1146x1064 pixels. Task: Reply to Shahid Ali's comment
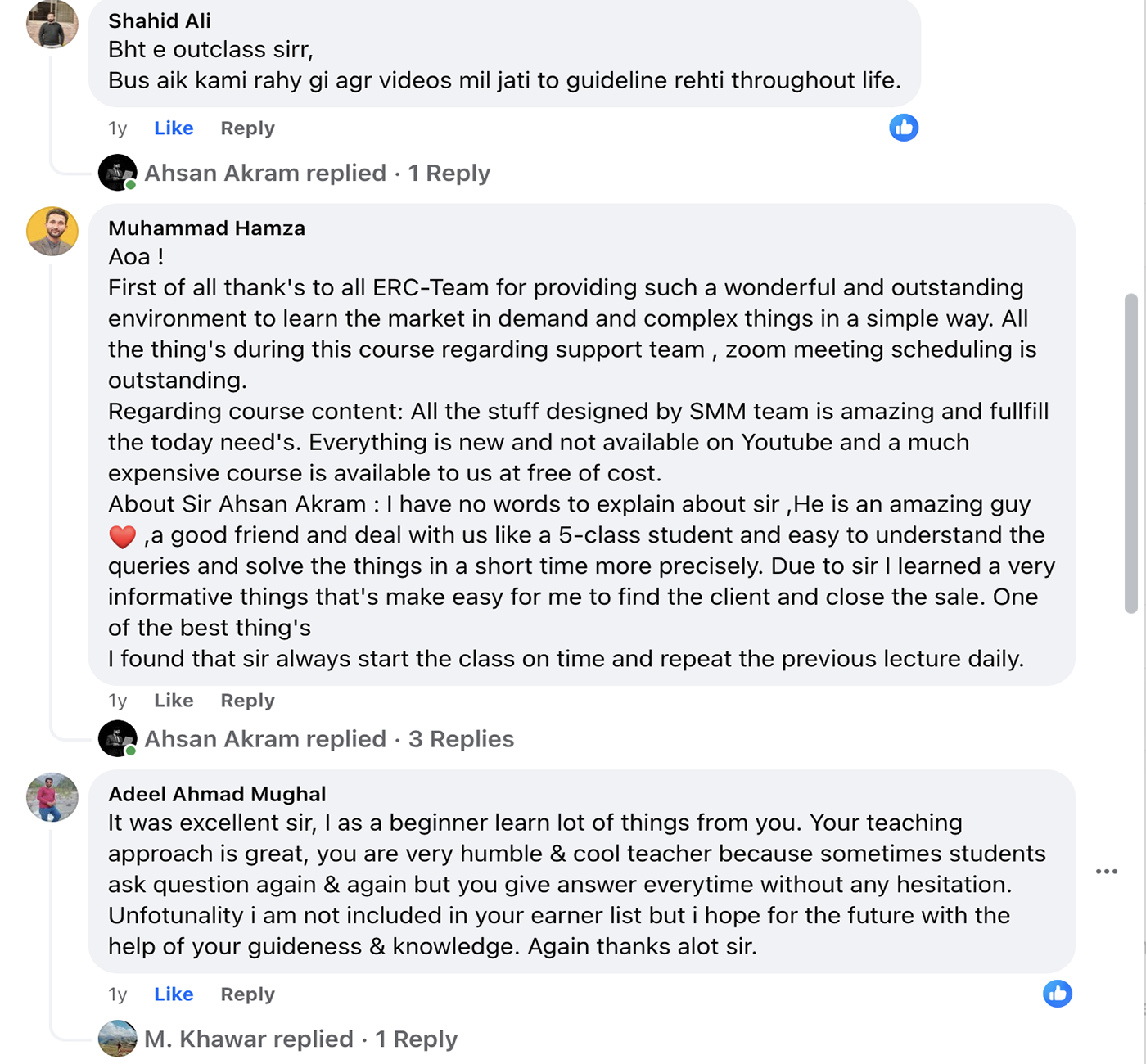pyautogui.click(x=247, y=128)
